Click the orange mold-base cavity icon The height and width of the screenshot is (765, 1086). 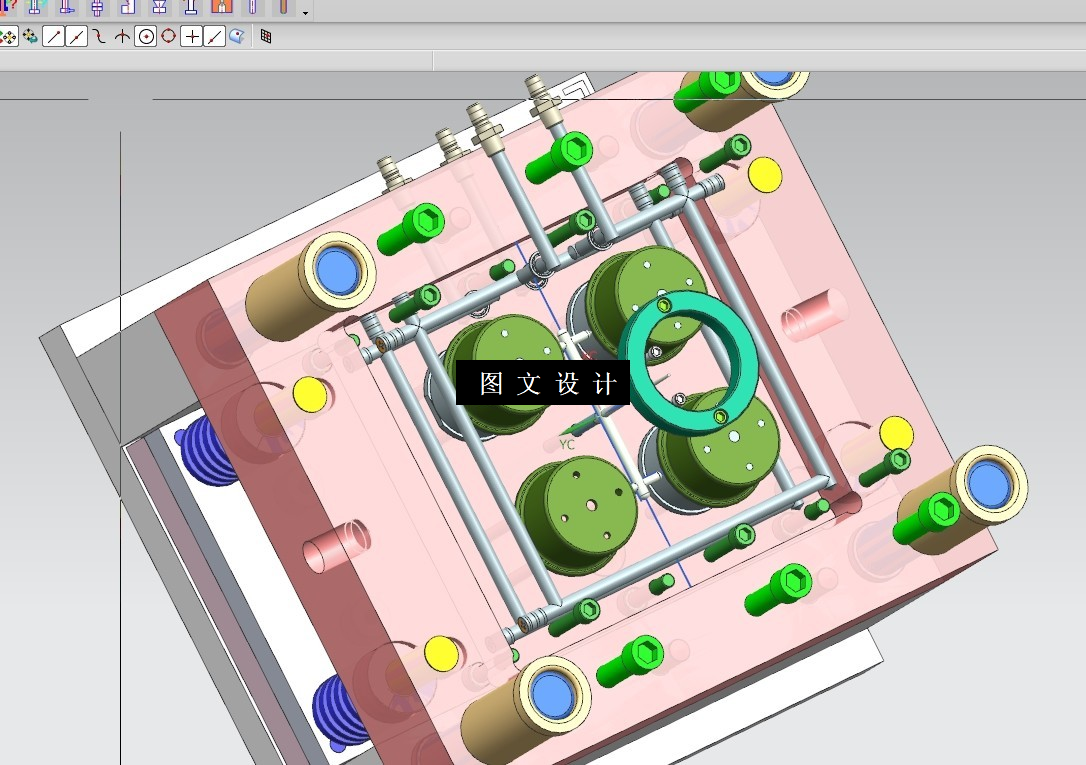(222, 7)
